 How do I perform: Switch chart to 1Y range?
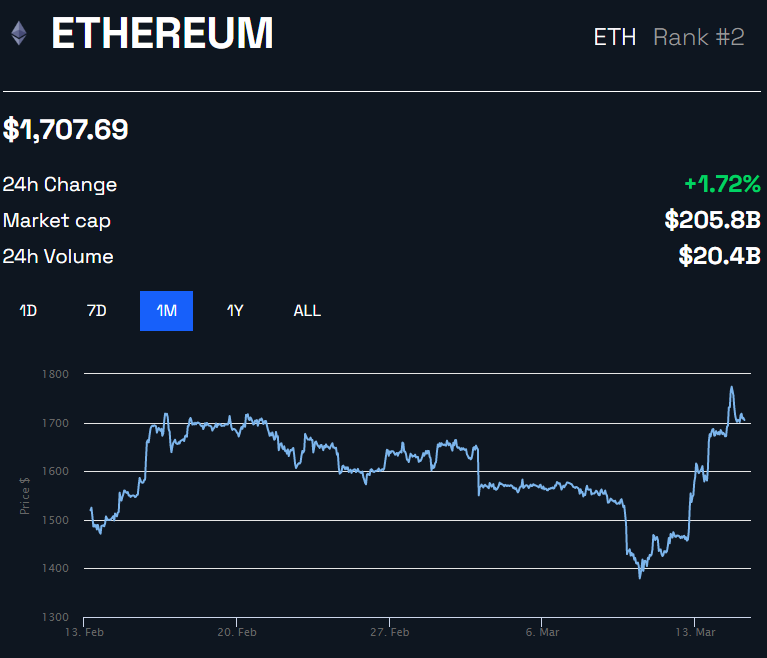point(235,311)
